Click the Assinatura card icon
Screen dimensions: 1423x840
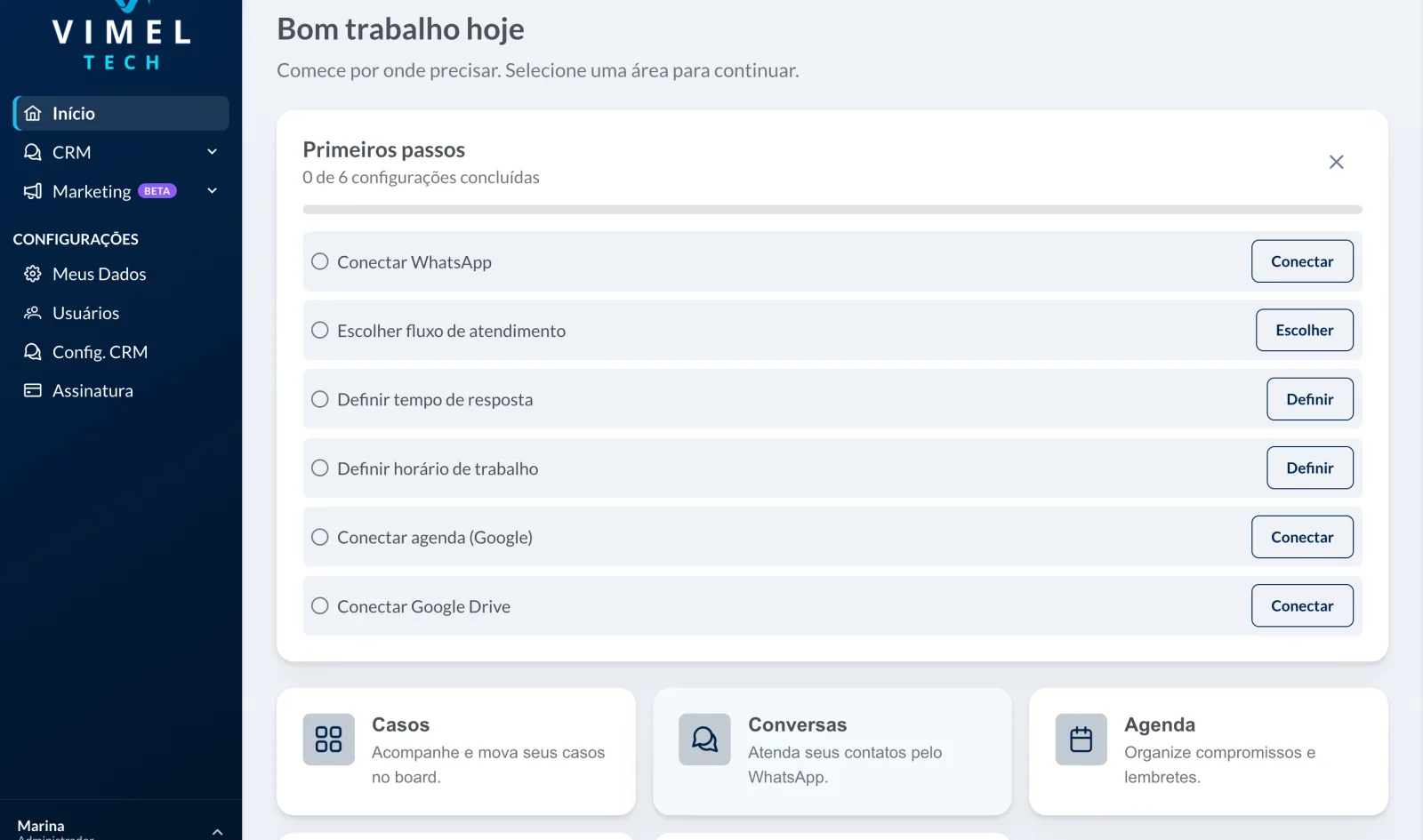[x=33, y=390]
